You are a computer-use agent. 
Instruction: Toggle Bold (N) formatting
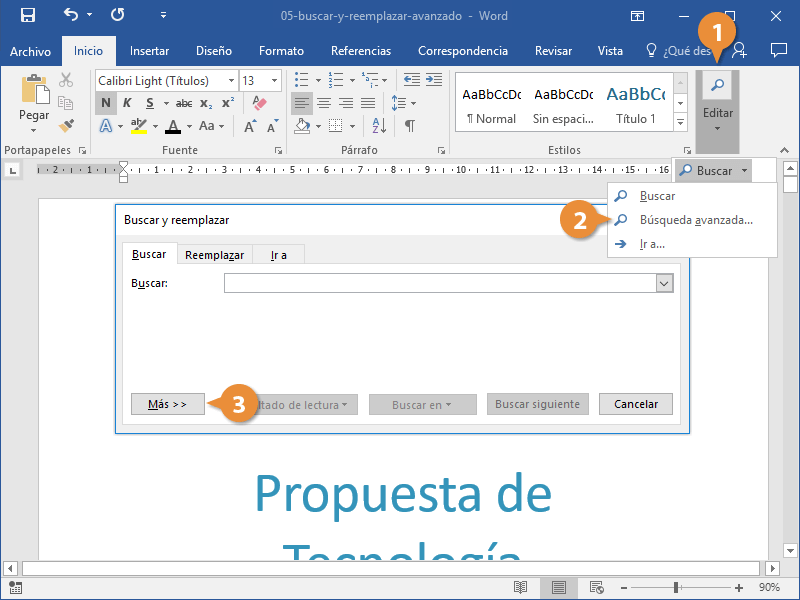[x=106, y=103]
